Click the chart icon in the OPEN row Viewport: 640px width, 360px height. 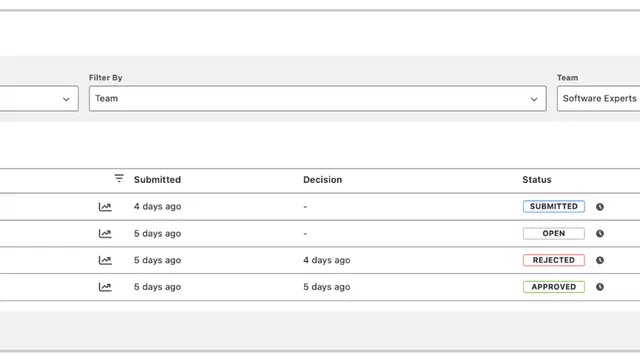click(105, 233)
